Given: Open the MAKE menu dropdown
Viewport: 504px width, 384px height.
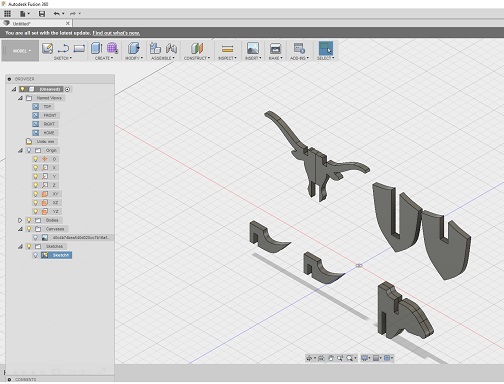Looking at the screenshot, I should click(275, 58).
